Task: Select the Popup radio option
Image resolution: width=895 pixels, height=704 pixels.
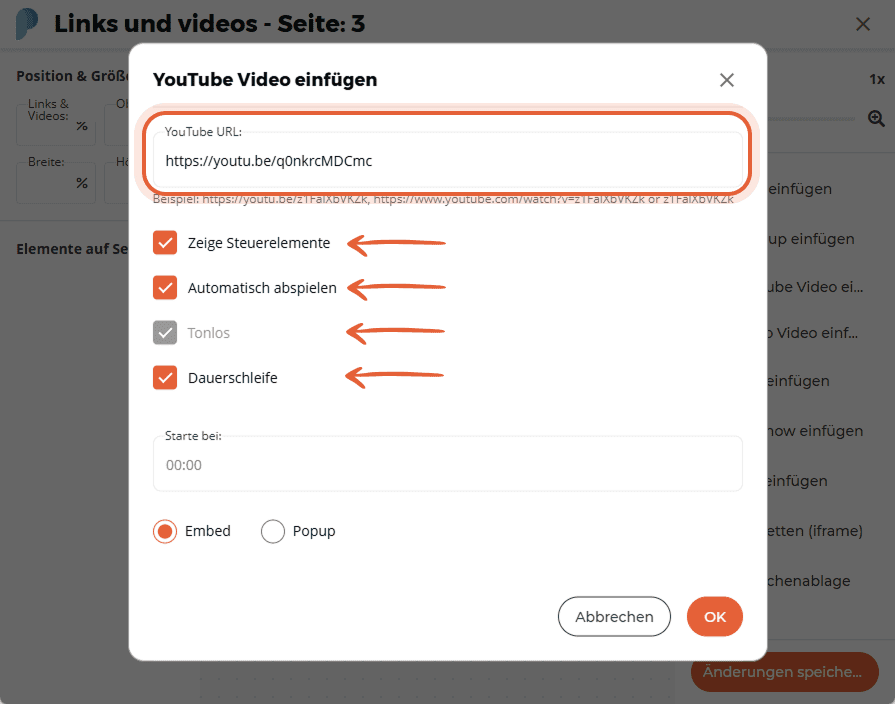Action: point(273,531)
